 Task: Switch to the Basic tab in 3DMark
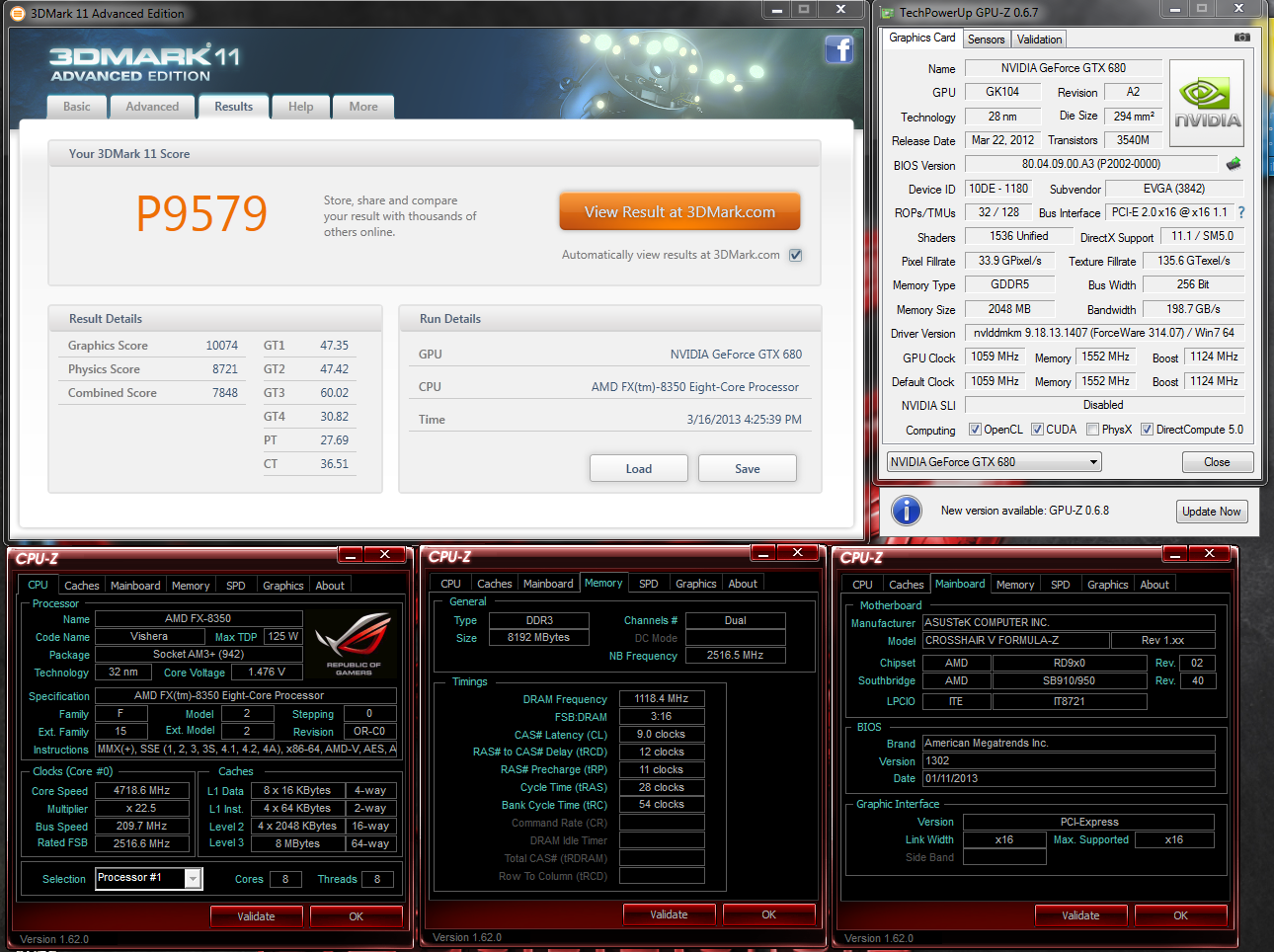pyautogui.click(x=76, y=107)
